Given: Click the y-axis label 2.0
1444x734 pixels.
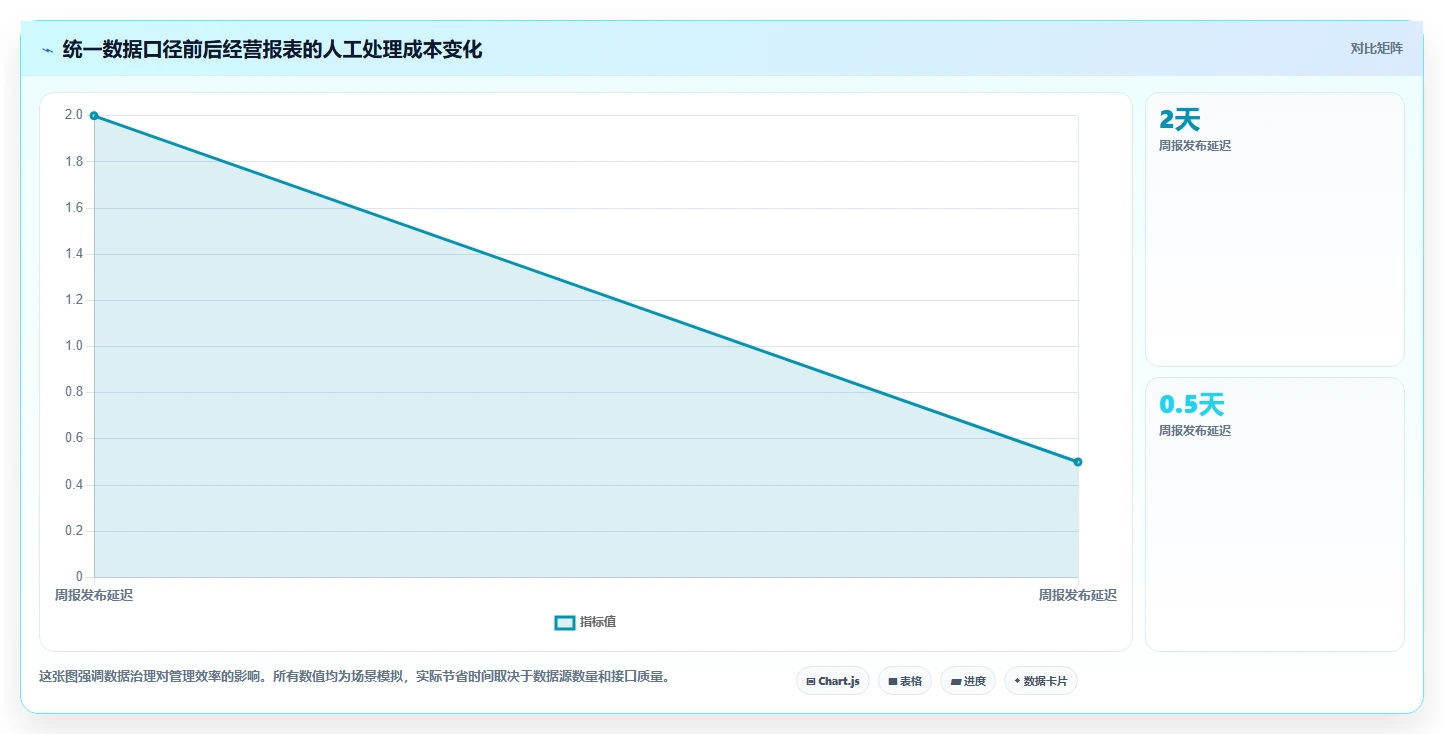Looking at the screenshot, I should click(x=74, y=115).
